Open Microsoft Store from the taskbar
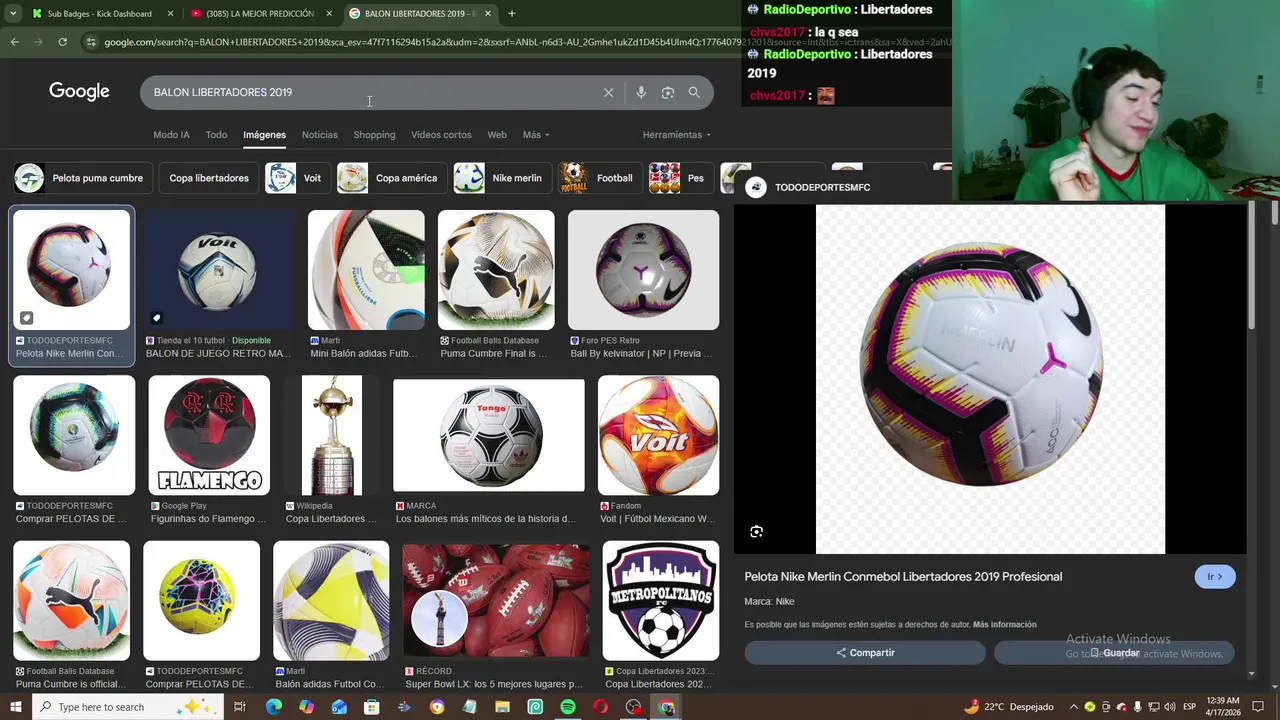 tap(372, 707)
